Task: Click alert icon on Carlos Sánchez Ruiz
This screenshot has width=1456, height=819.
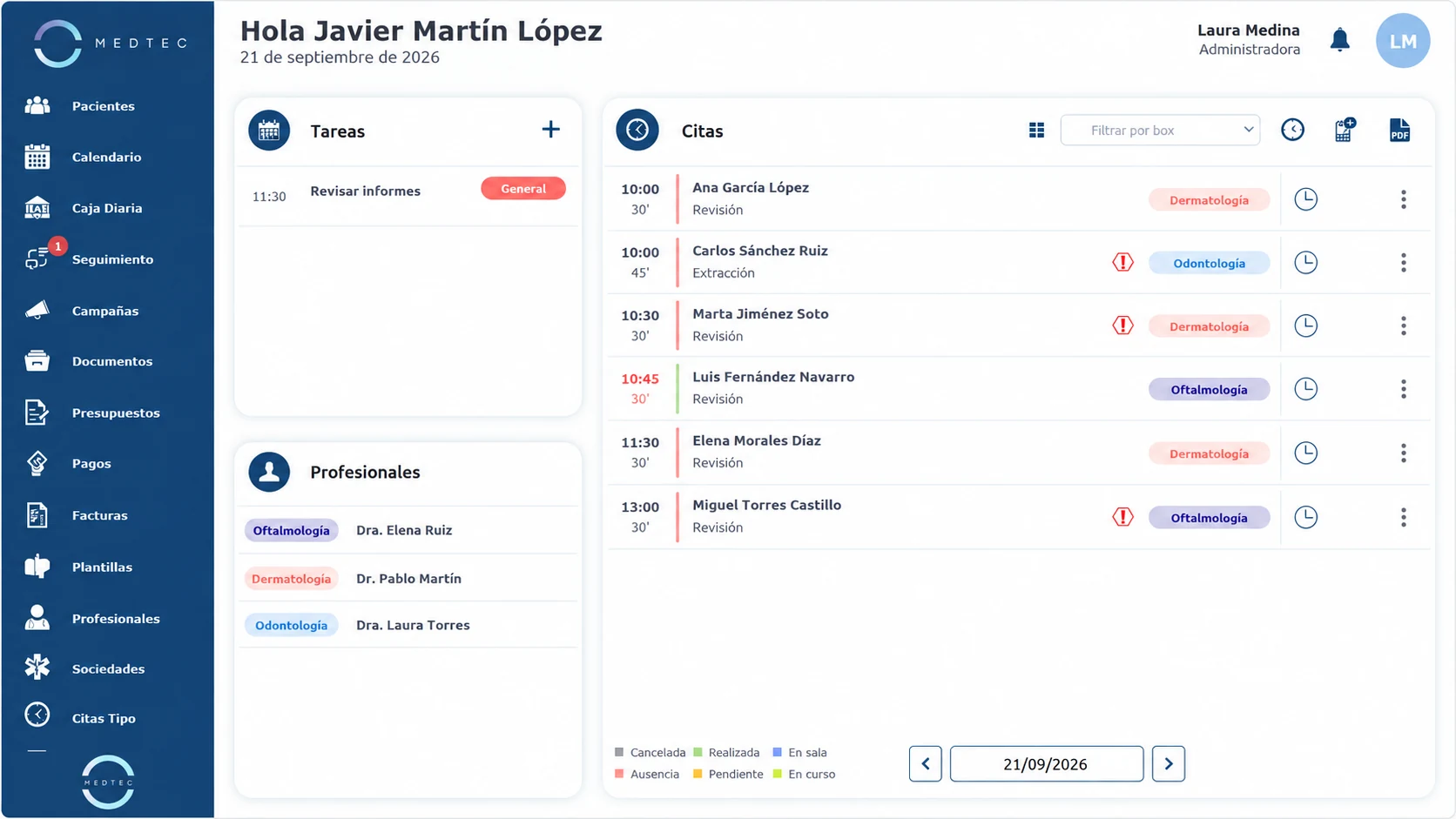Action: 1122,262
